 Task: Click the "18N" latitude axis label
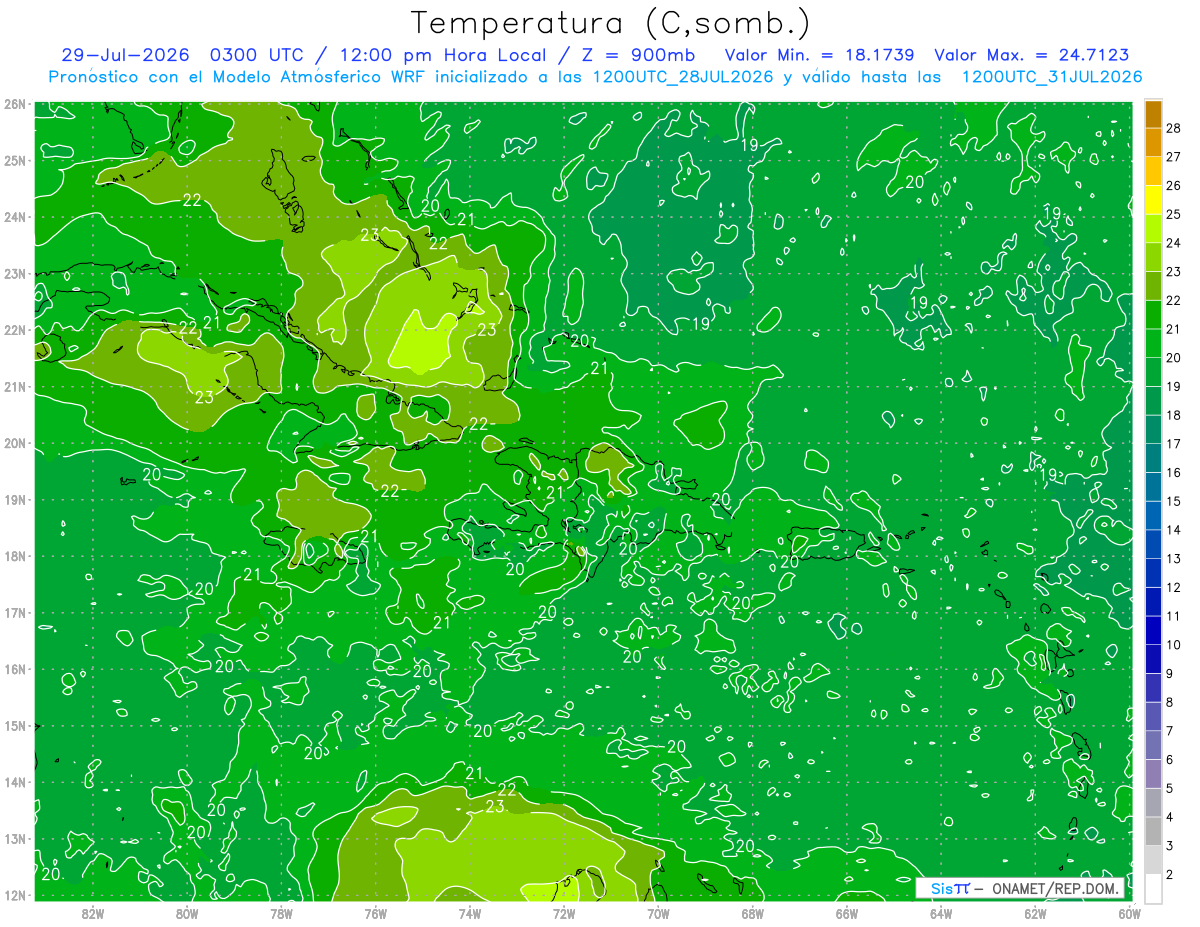coord(14,556)
